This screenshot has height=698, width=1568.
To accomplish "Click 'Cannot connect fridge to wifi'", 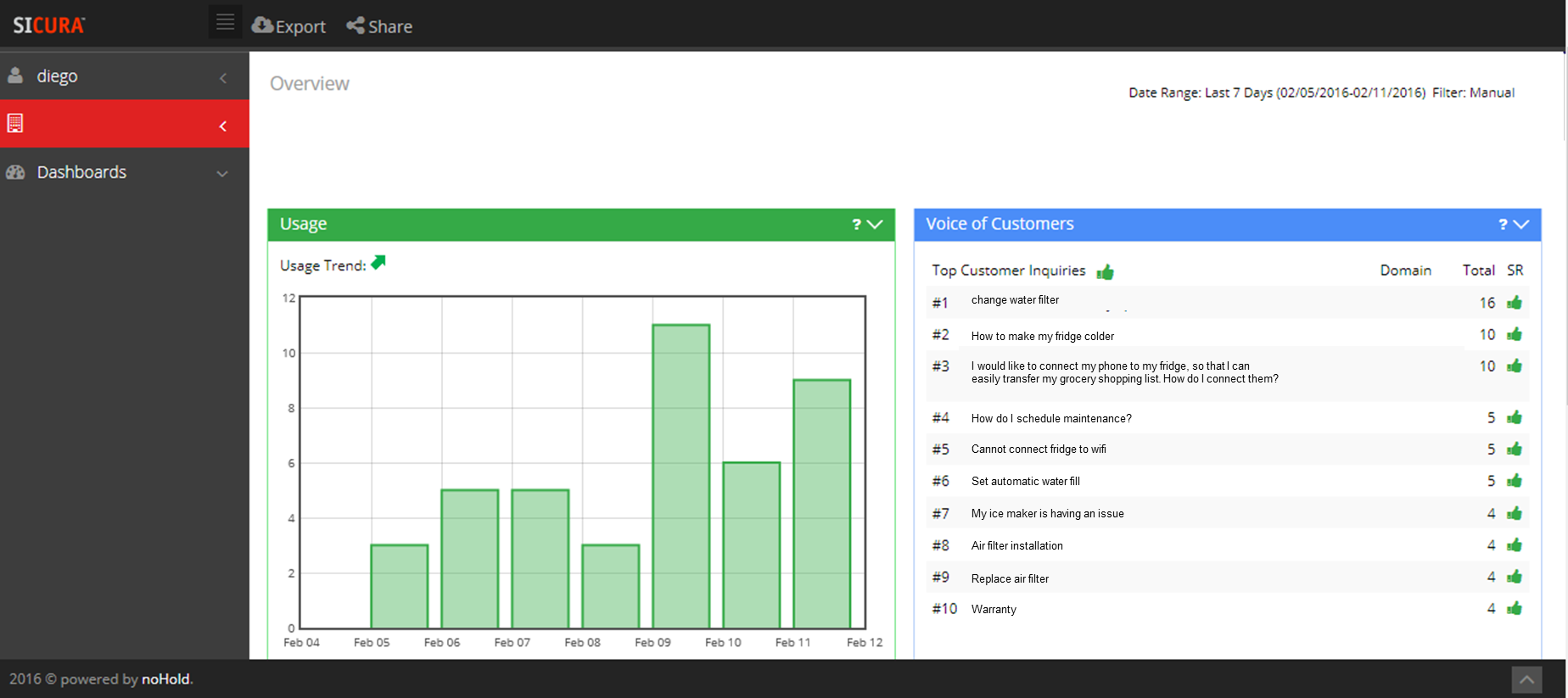I will [1039, 450].
